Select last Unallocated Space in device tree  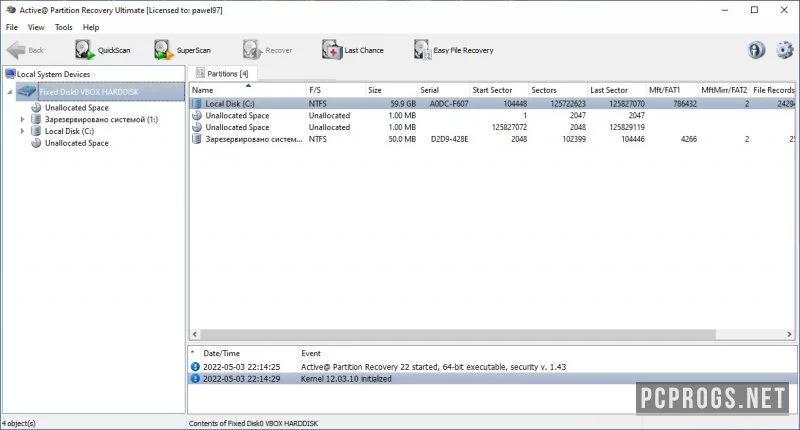click(x=77, y=143)
